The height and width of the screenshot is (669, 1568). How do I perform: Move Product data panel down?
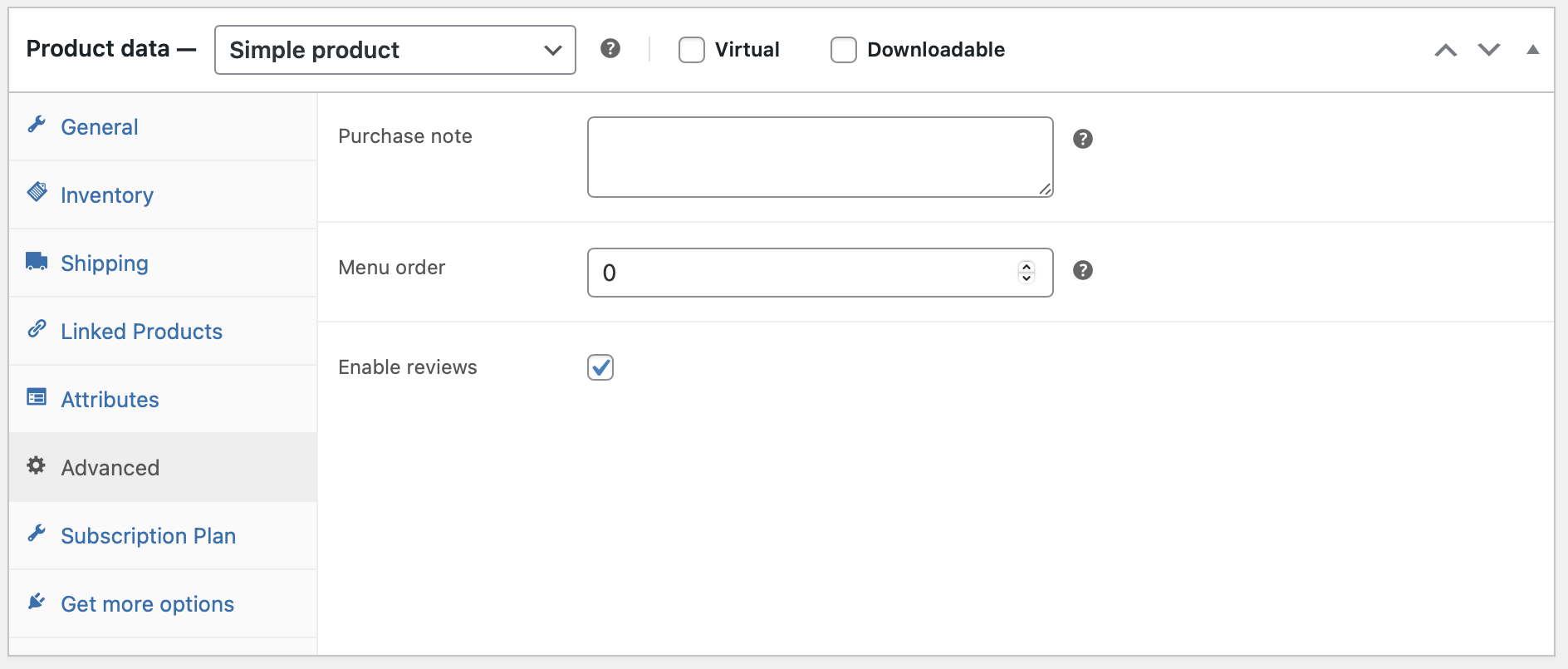tap(1489, 50)
